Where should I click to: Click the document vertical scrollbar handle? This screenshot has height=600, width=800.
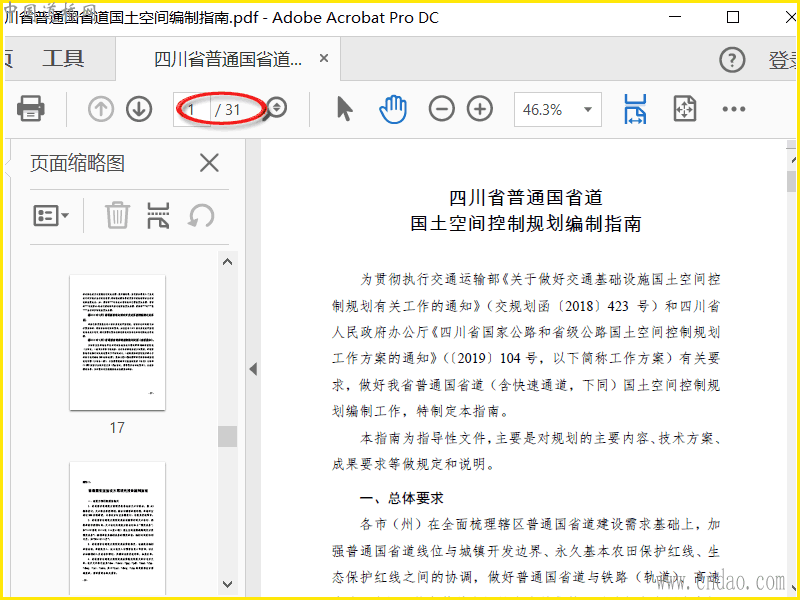coord(791,182)
